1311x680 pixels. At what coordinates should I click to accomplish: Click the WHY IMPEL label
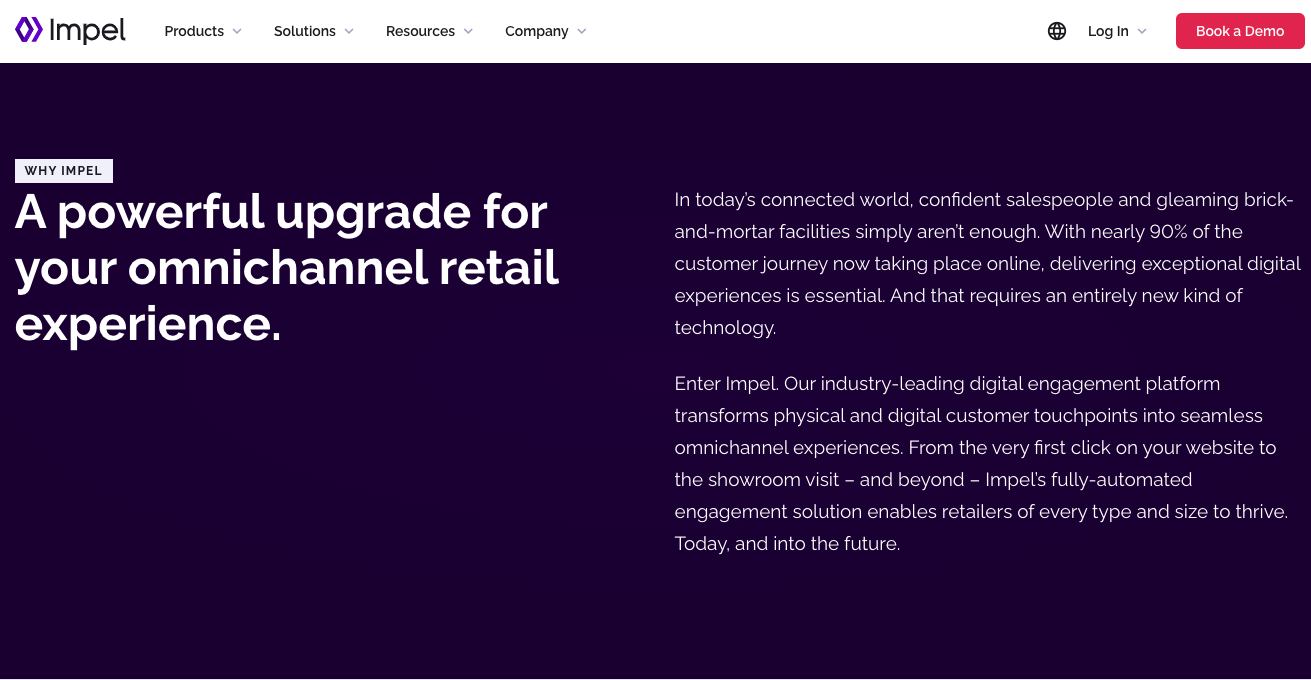coord(64,171)
